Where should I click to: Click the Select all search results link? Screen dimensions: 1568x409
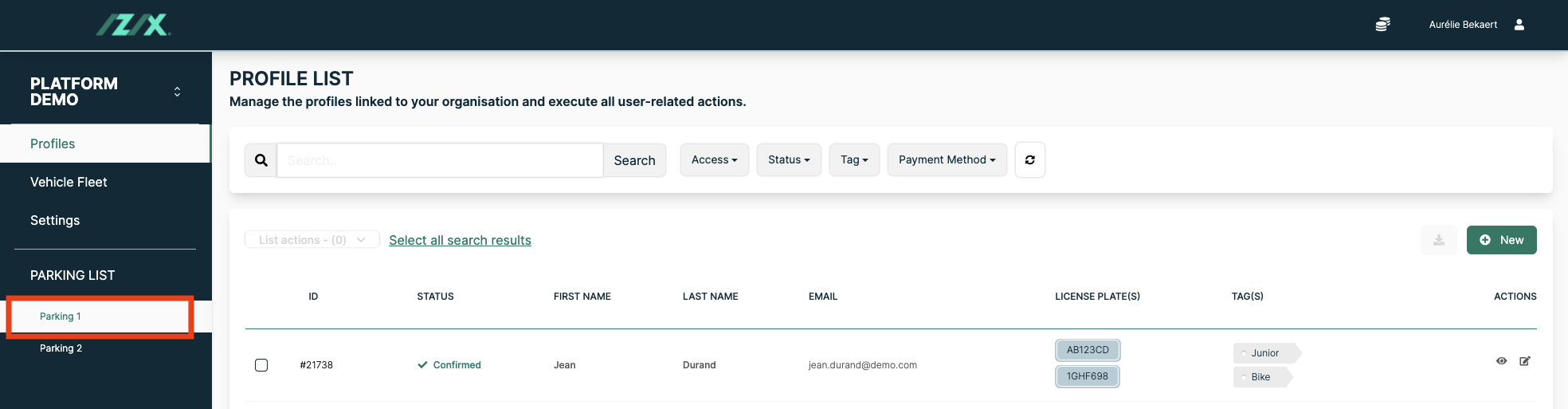click(460, 240)
